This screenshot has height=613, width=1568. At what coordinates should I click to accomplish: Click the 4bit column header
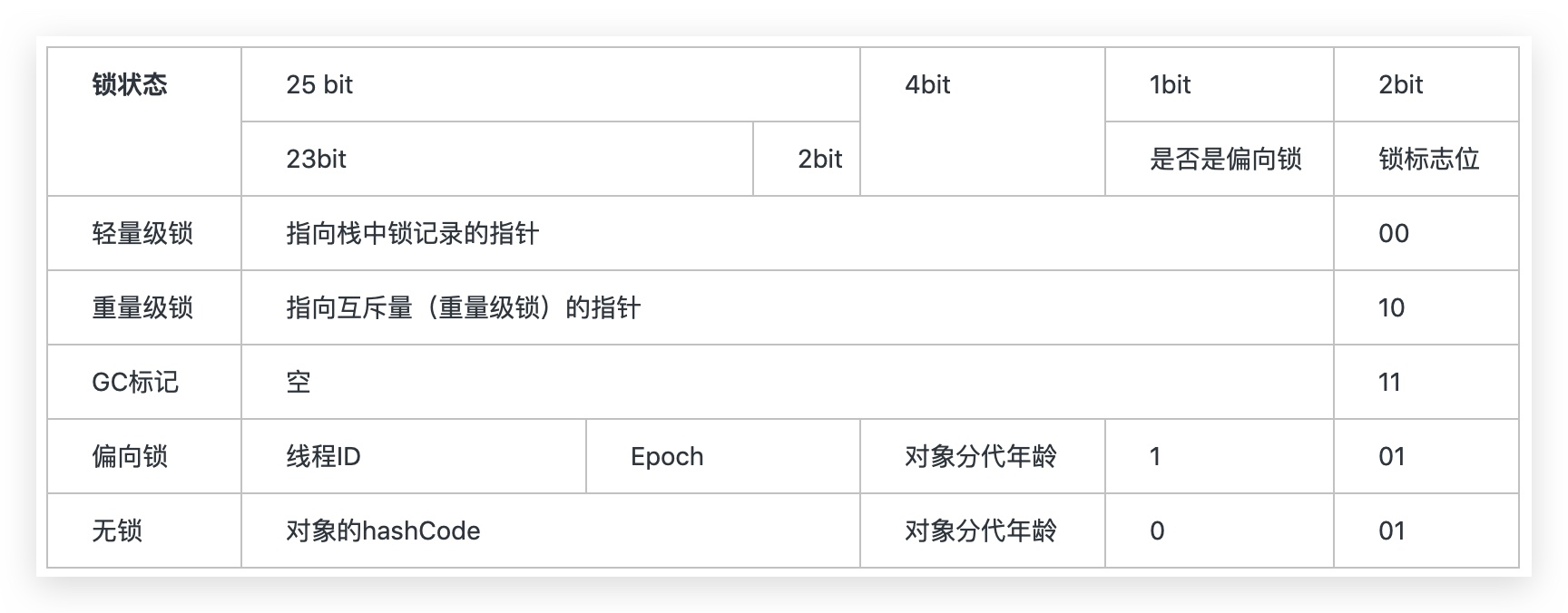[927, 85]
